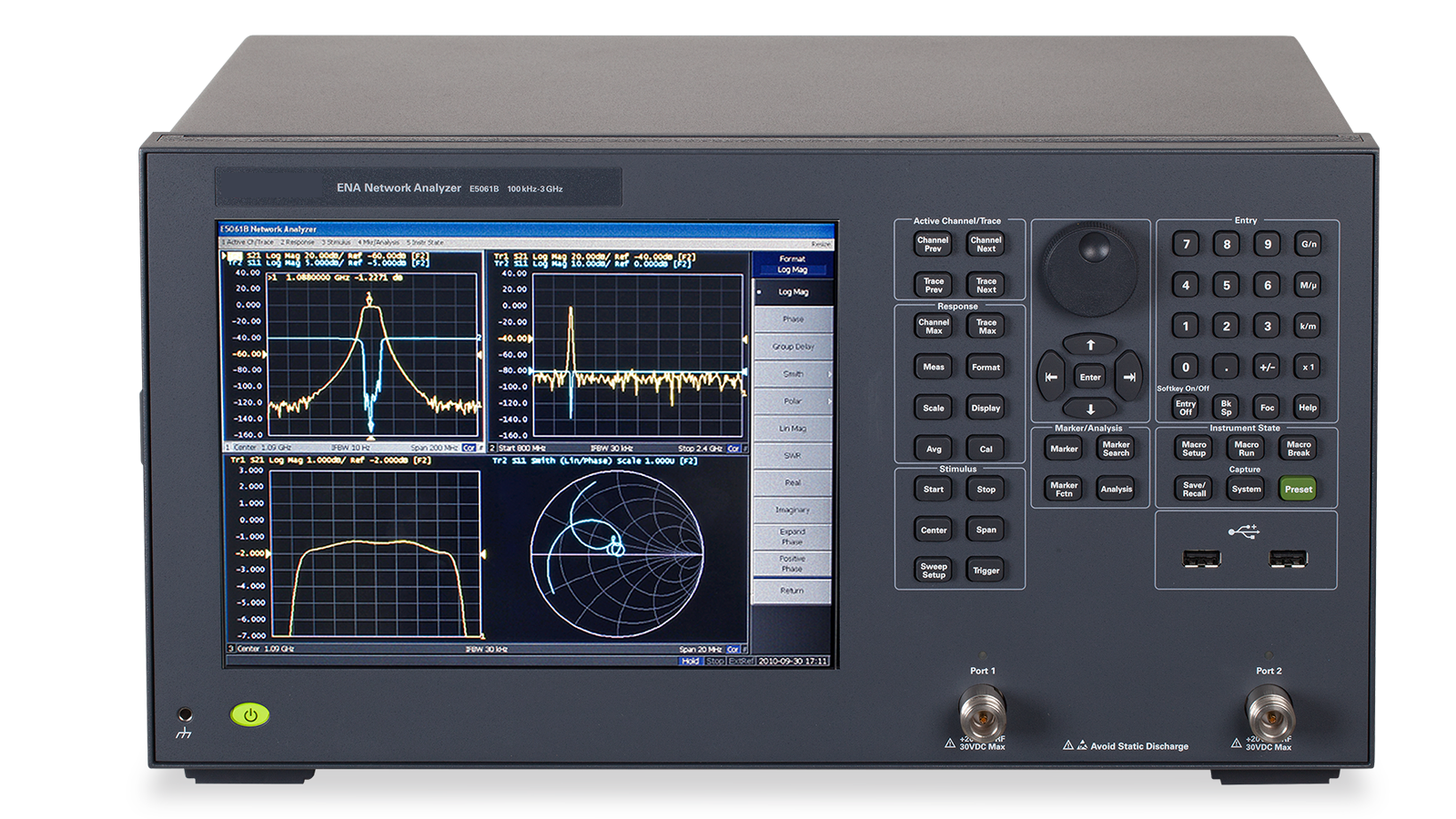The image size is (1456, 819).
Task: Push the green power button
Action: coord(250,715)
